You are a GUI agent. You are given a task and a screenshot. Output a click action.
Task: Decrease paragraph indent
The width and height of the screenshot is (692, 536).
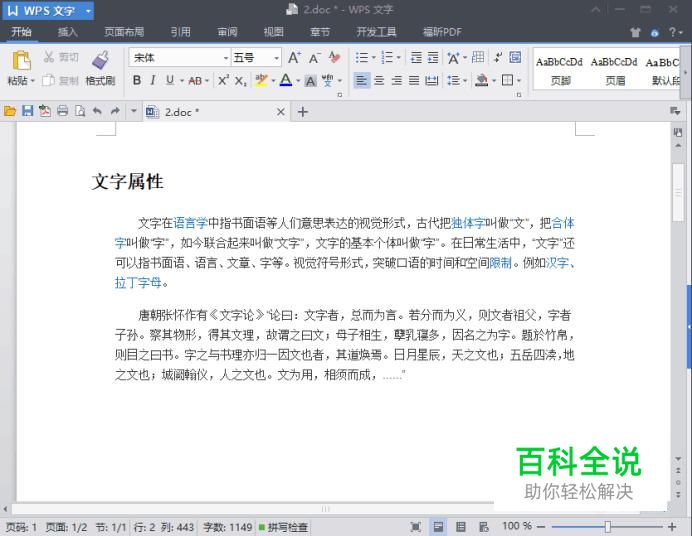(x=416, y=58)
